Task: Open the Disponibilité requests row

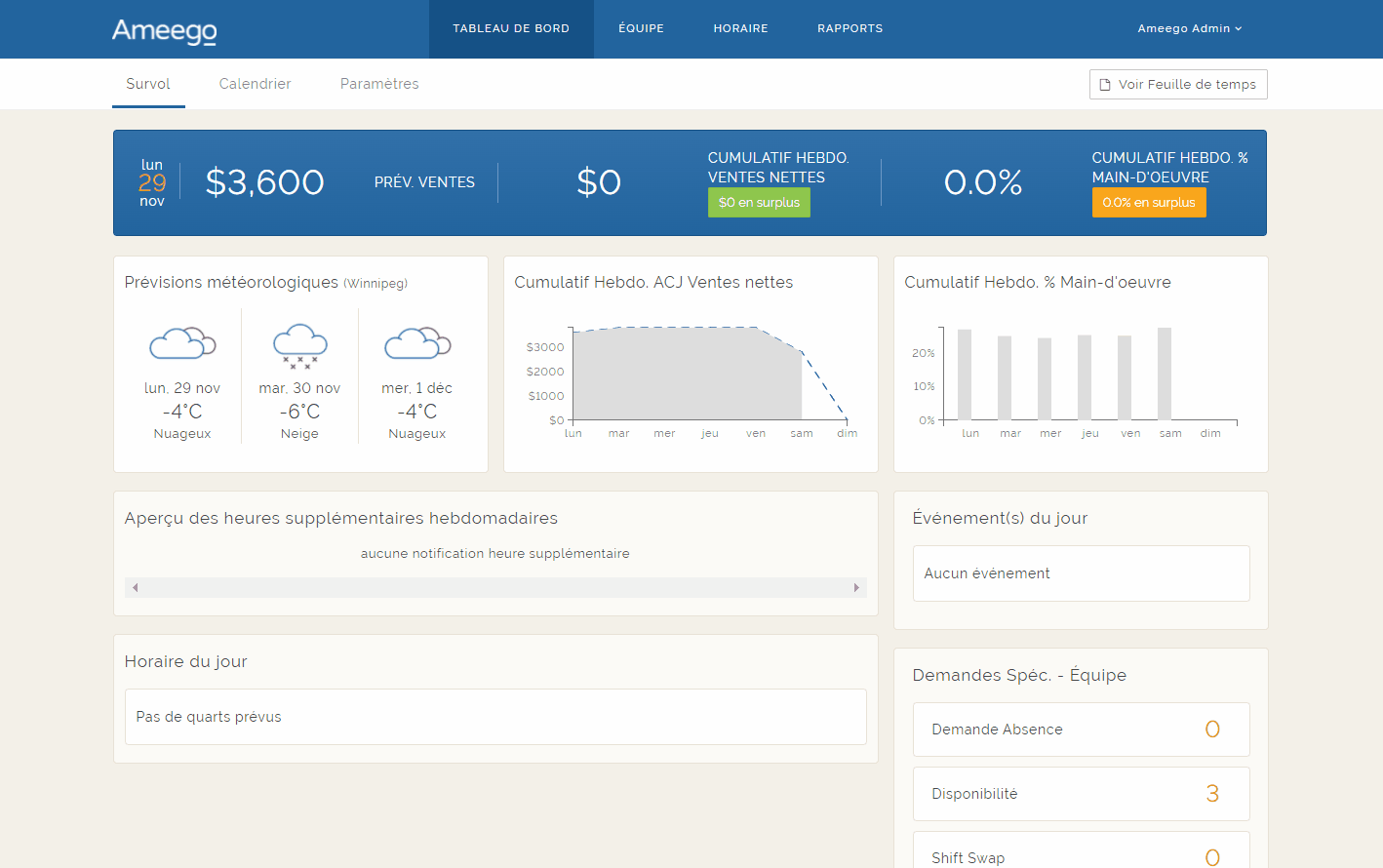Action: click(1081, 794)
